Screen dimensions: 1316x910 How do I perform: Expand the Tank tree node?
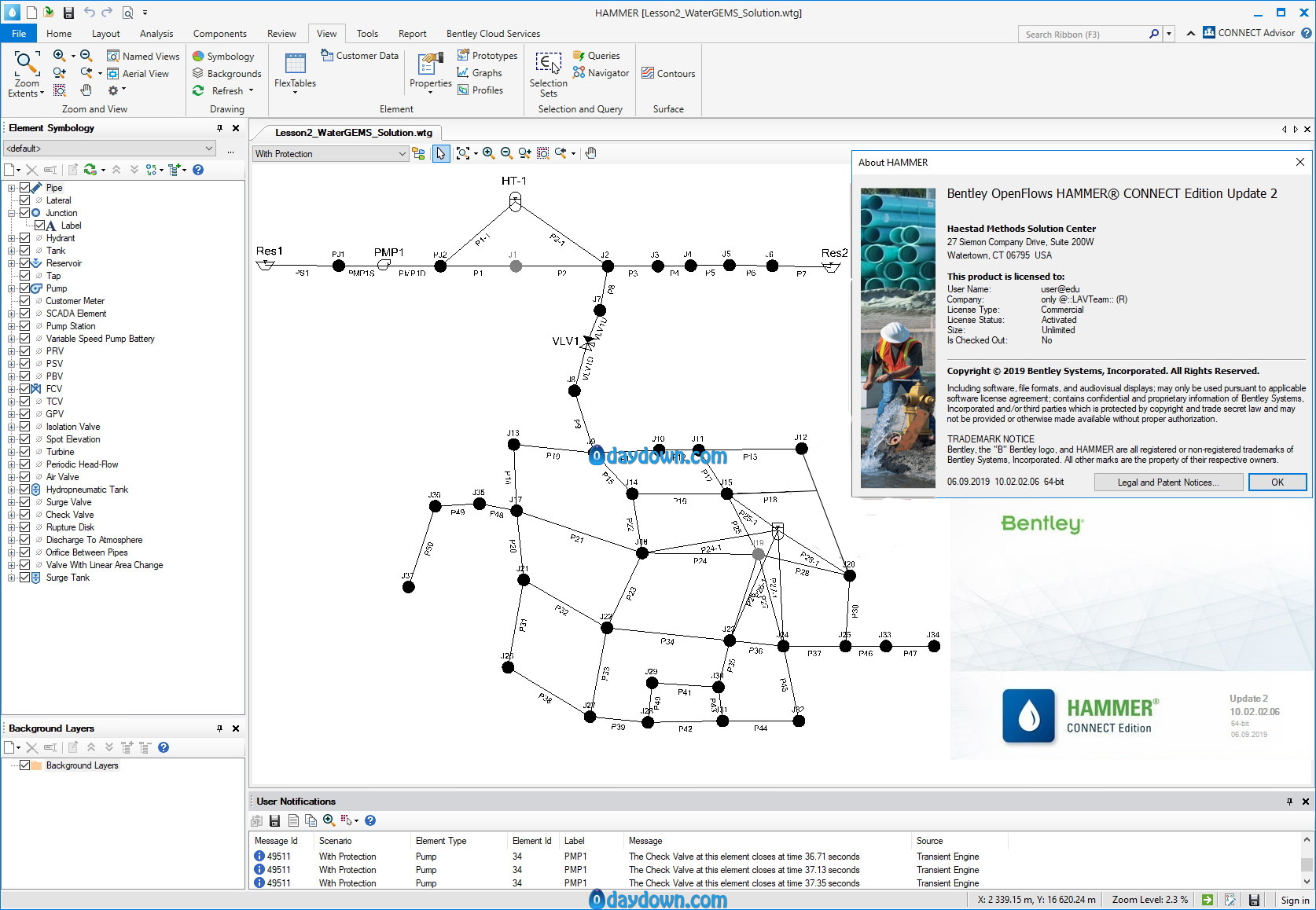[x=12, y=251]
